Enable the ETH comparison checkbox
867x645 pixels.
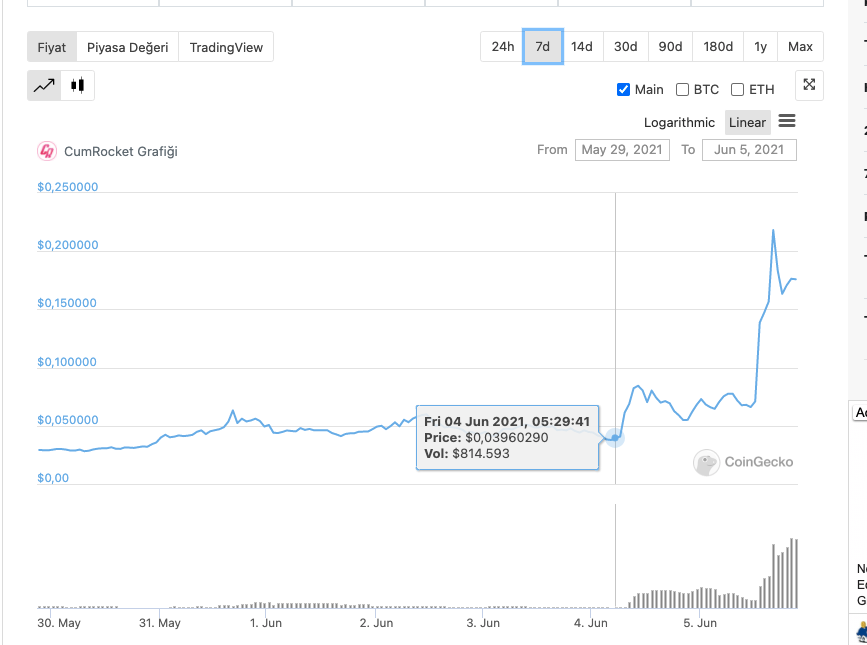coord(738,89)
